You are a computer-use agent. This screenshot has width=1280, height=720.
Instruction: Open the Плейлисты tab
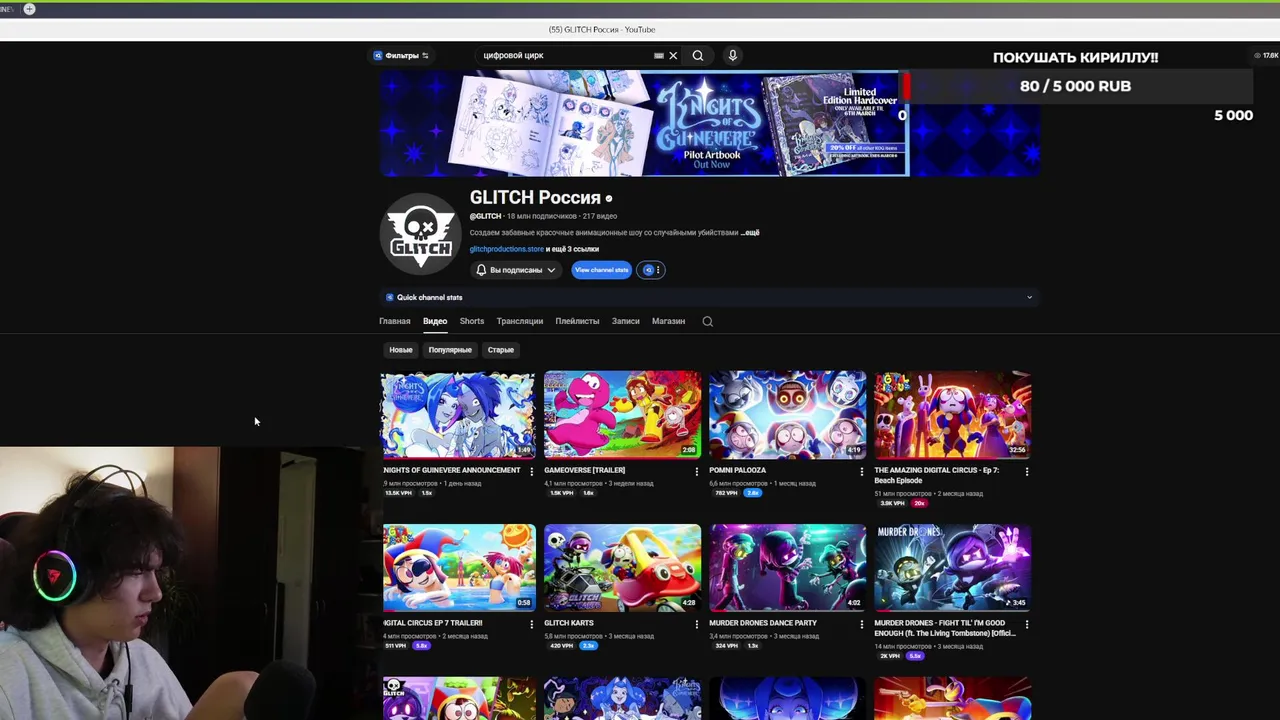point(577,321)
